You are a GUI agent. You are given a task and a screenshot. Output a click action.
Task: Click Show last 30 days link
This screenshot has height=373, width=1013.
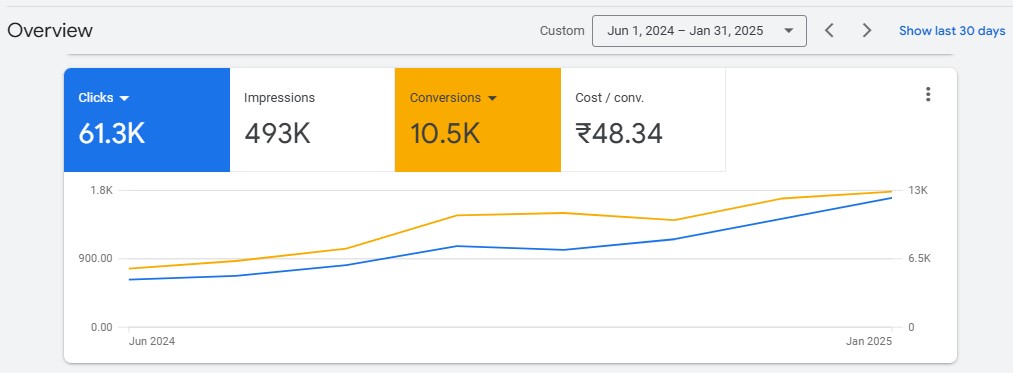pyautogui.click(x=952, y=31)
